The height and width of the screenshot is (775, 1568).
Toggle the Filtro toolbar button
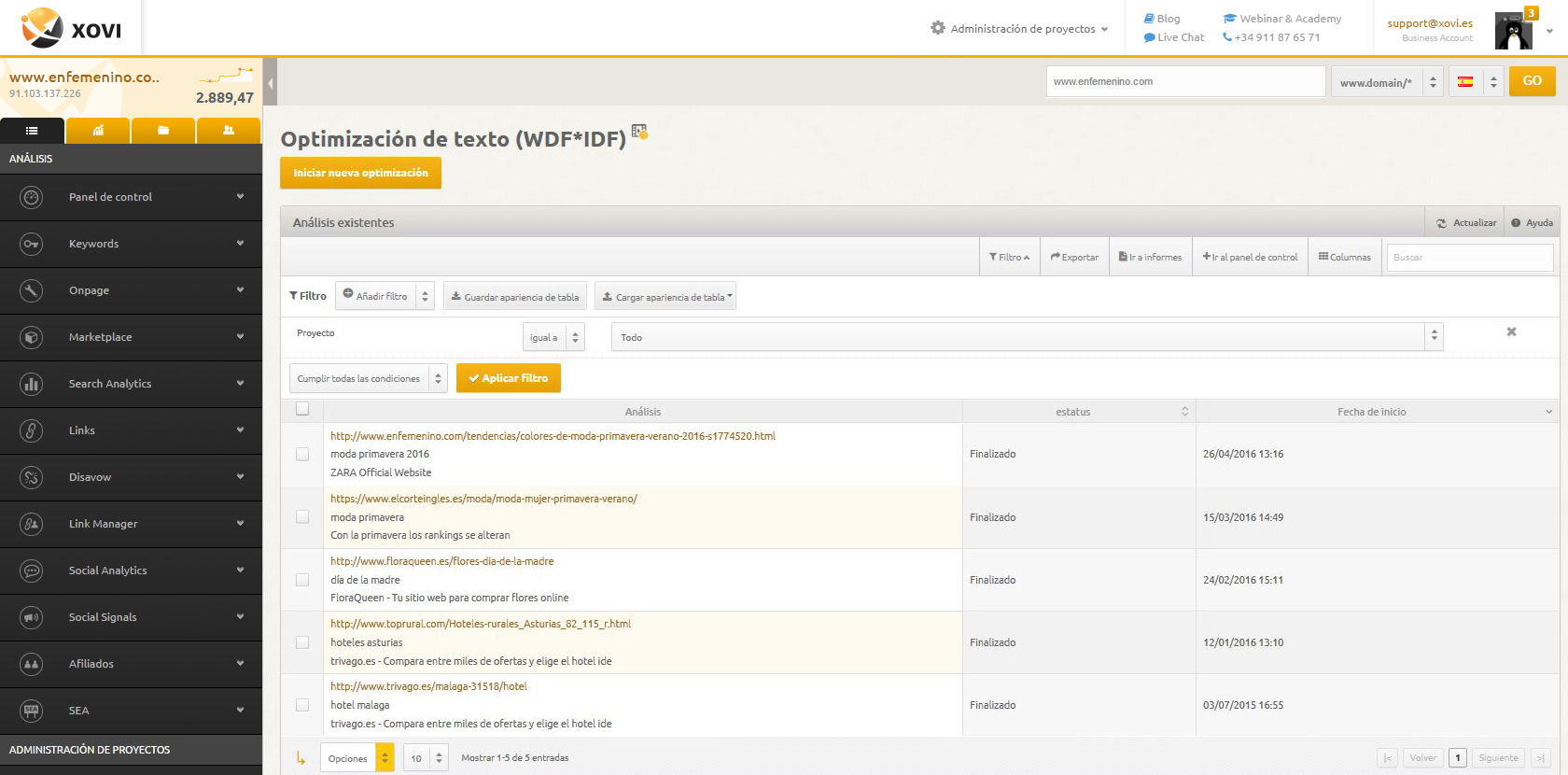pyautogui.click(x=1009, y=257)
